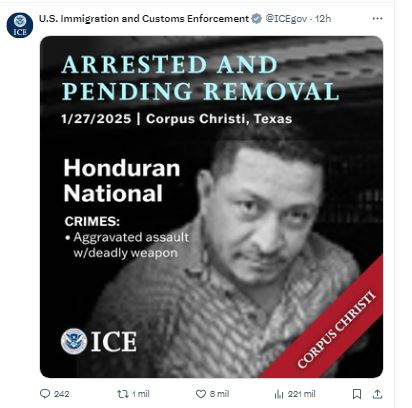This screenshot has width=412, height=408.
Task: Click the 221 mil views count
Action: click(x=301, y=394)
